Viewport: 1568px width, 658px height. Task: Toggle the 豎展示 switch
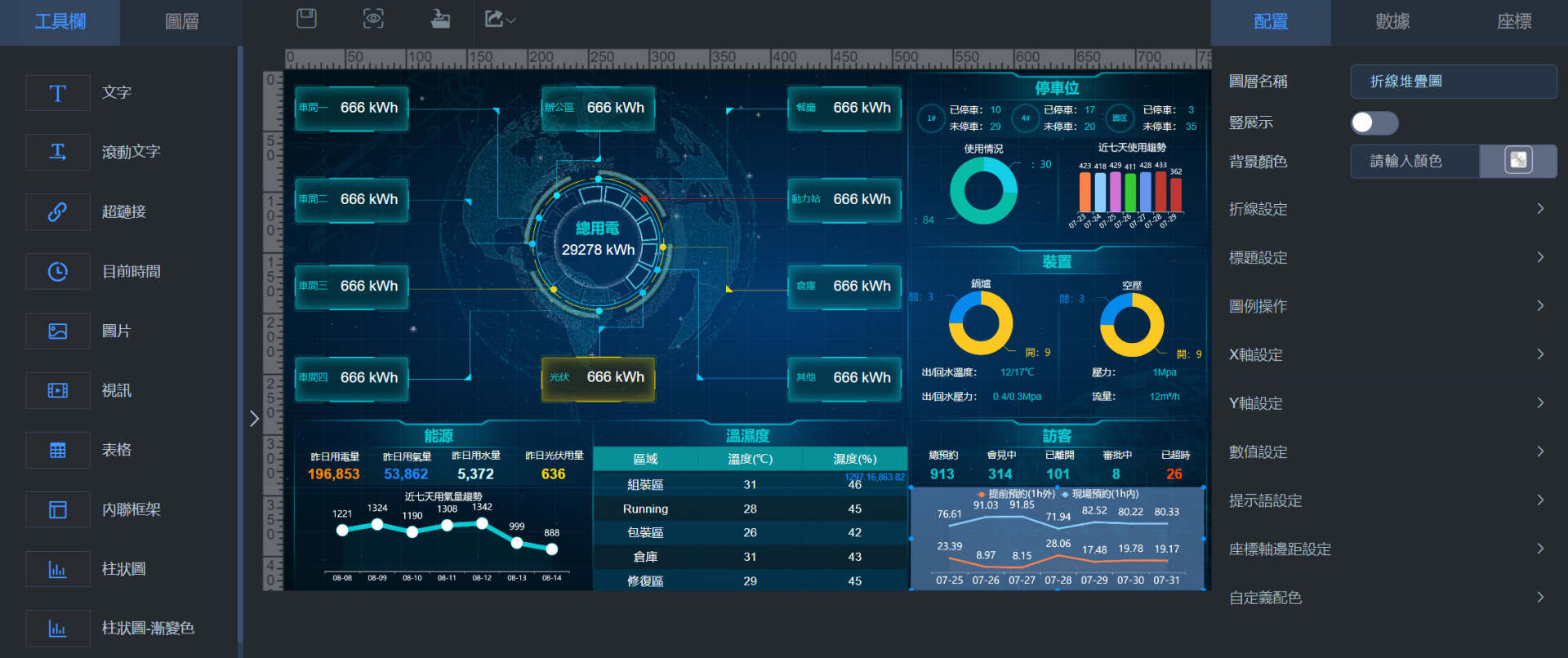(1374, 122)
